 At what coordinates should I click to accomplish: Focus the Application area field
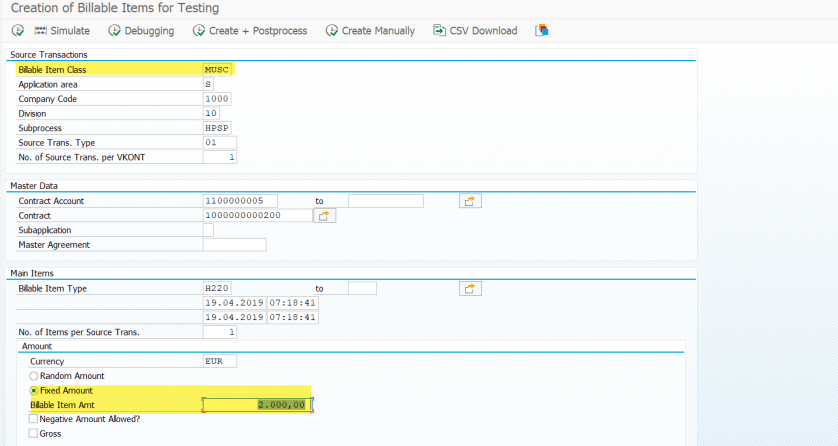208,84
